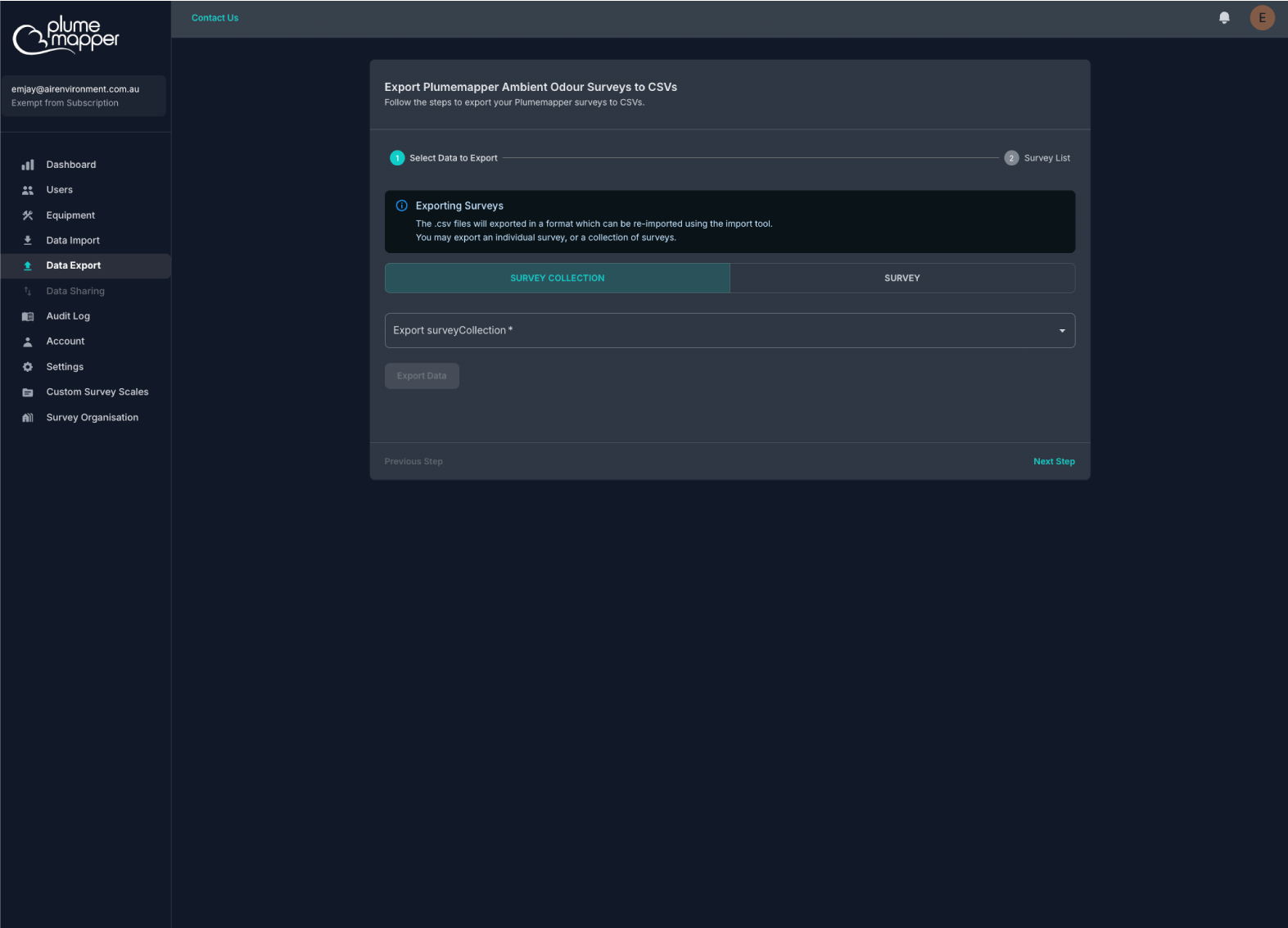
Task: Click step 2 circle indicator
Action: [1011, 158]
